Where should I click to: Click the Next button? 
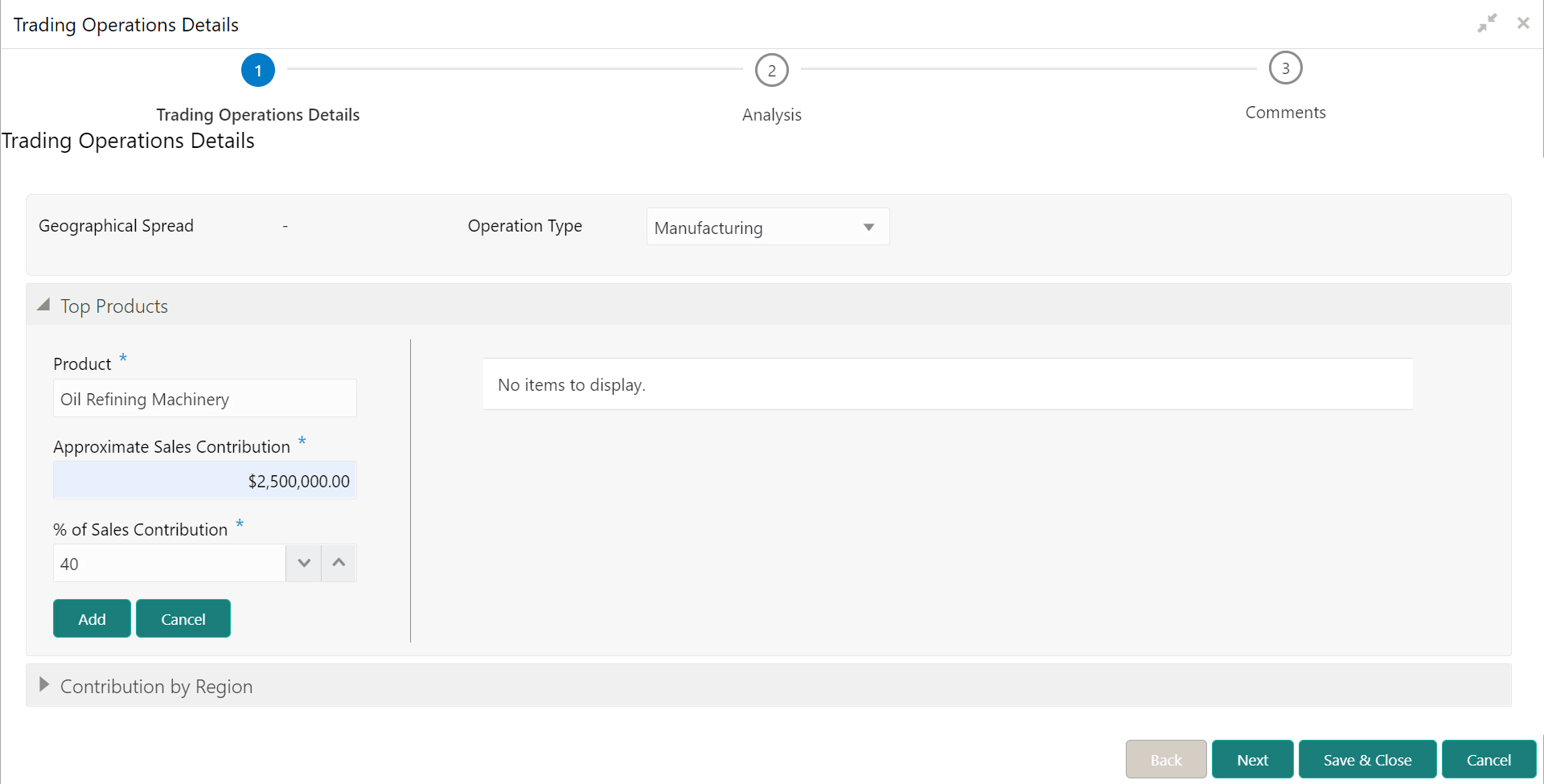[1251, 759]
